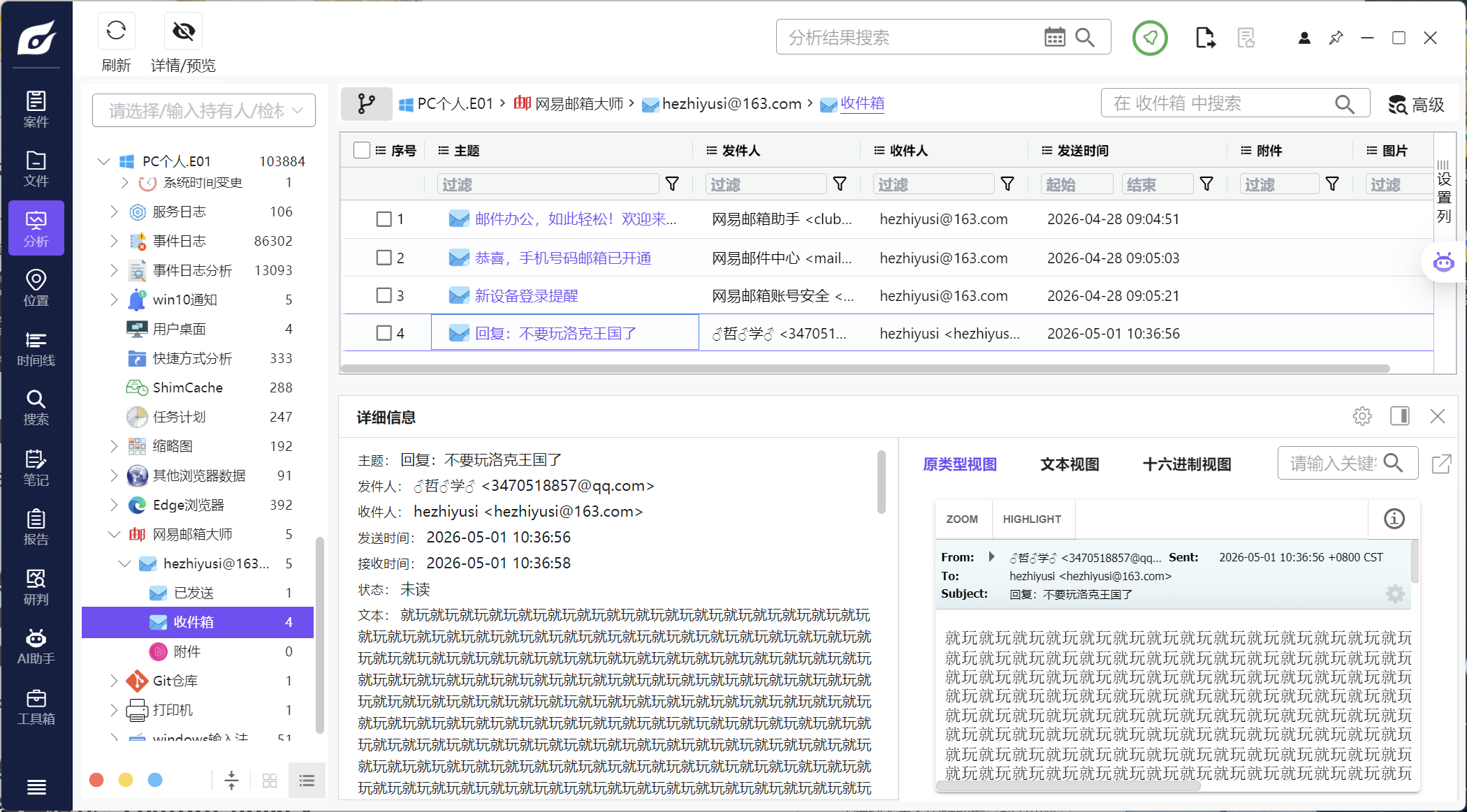Tick checkbox for email row 3

(x=384, y=295)
